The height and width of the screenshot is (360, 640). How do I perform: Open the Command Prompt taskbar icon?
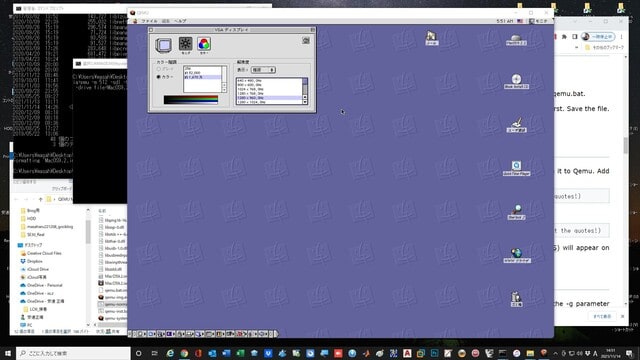point(502,353)
